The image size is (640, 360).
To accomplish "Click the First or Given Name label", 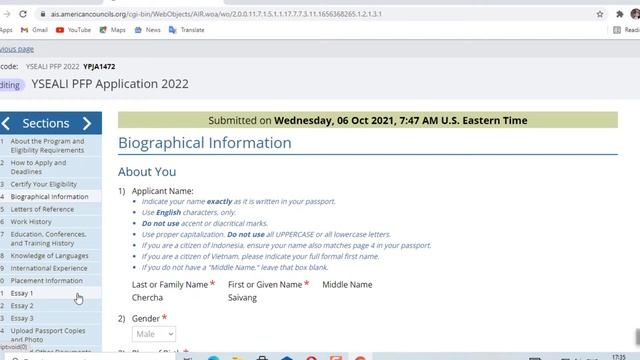I will (265, 284).
